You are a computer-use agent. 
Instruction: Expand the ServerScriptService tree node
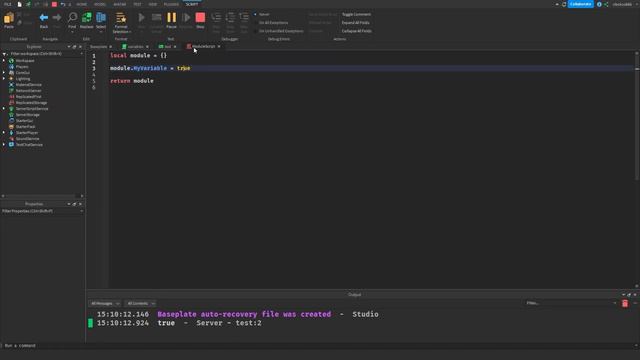4,109
